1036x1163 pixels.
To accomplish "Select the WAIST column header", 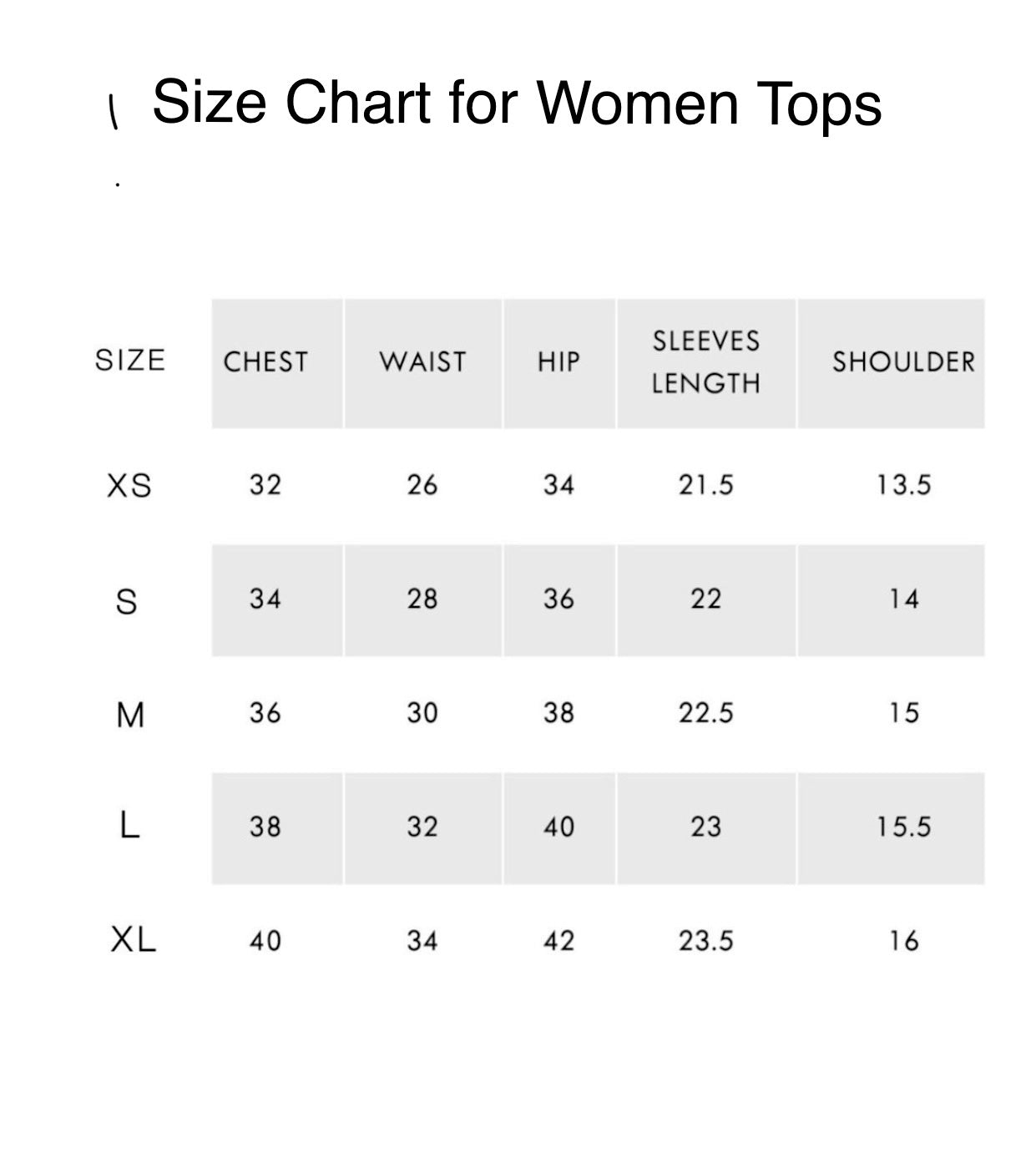I will coord(422,362).
